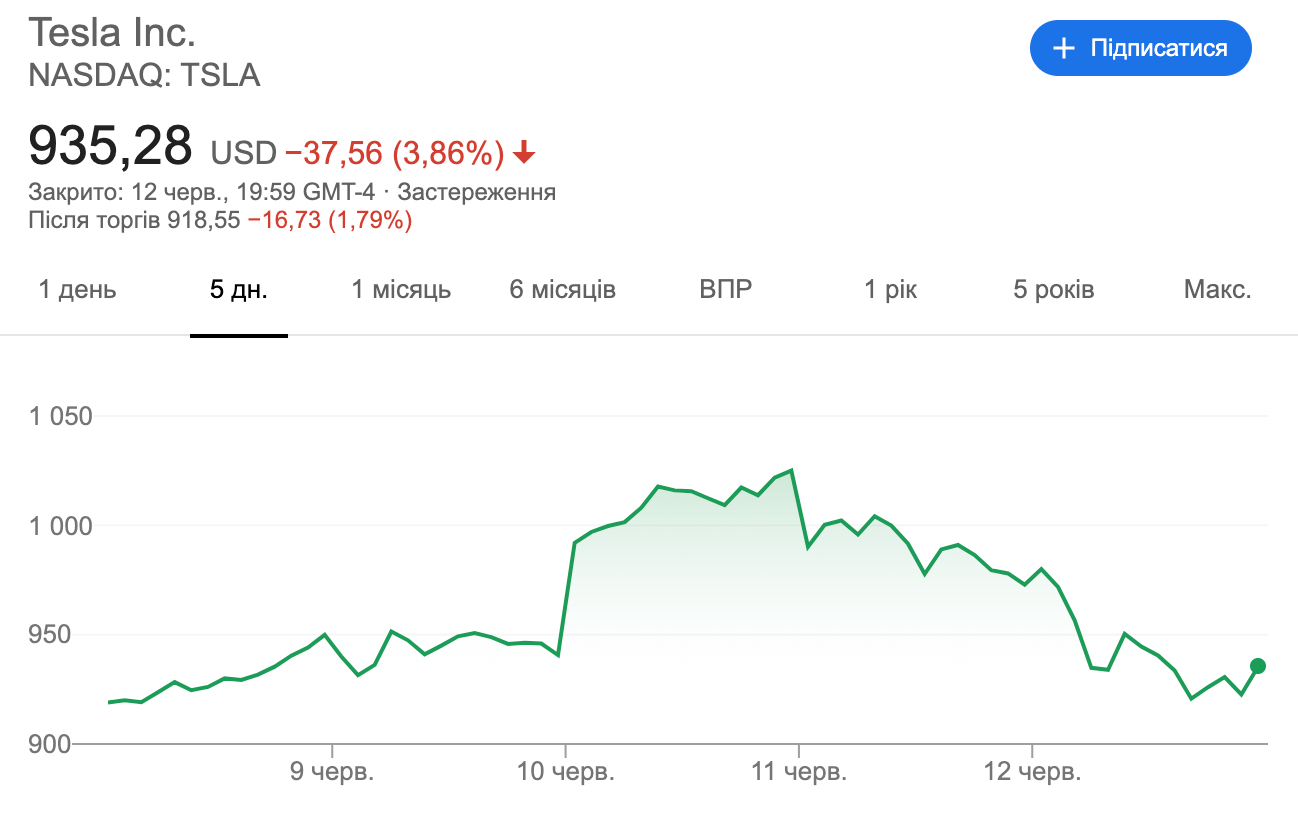The width and height of the screenshot is (1298, 822).
Task: Show the 1 рік range
Action: [x=890, y=290]
